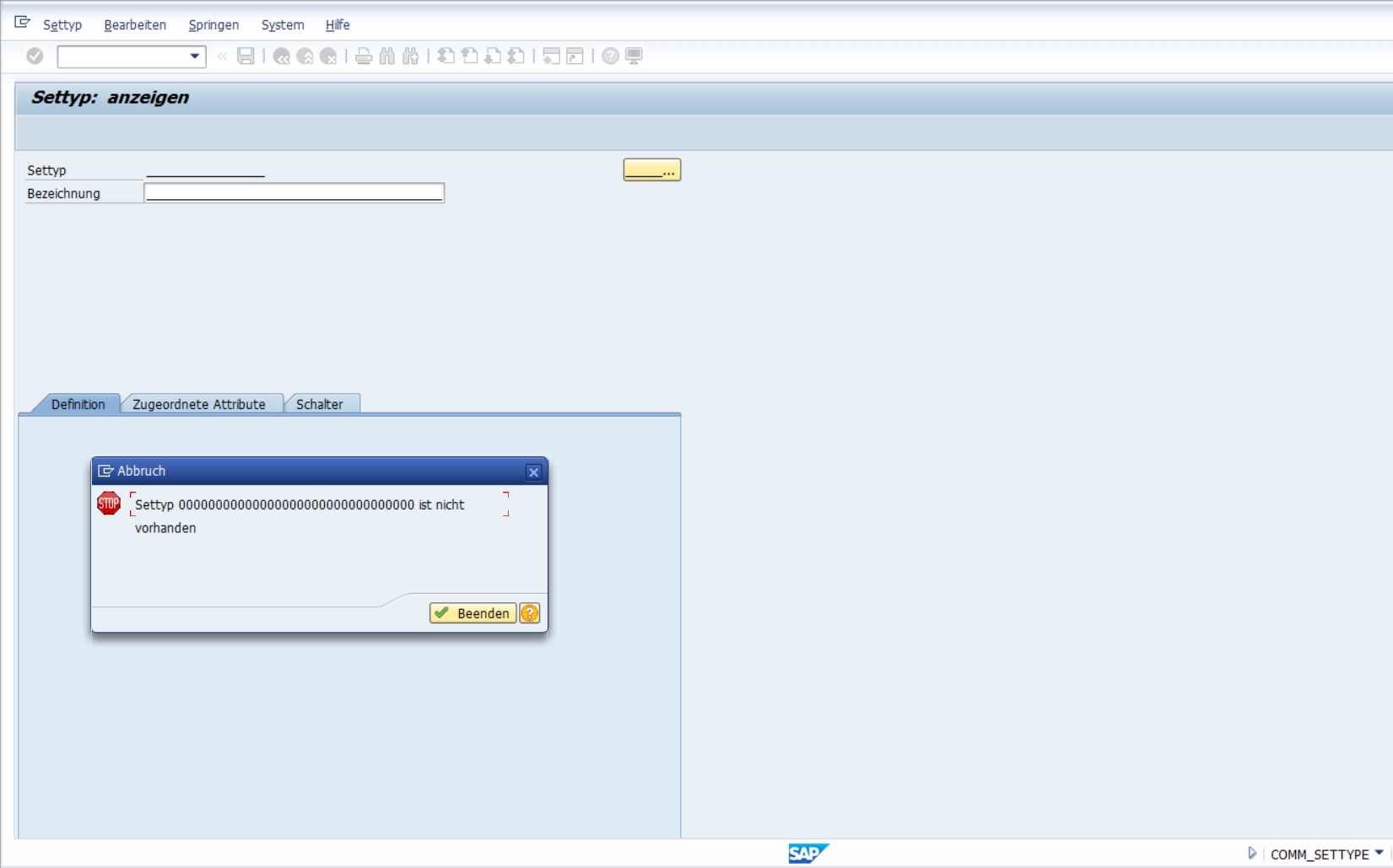Open the Hilfe menu
The image size is (1393, 868).
[337, 24]
